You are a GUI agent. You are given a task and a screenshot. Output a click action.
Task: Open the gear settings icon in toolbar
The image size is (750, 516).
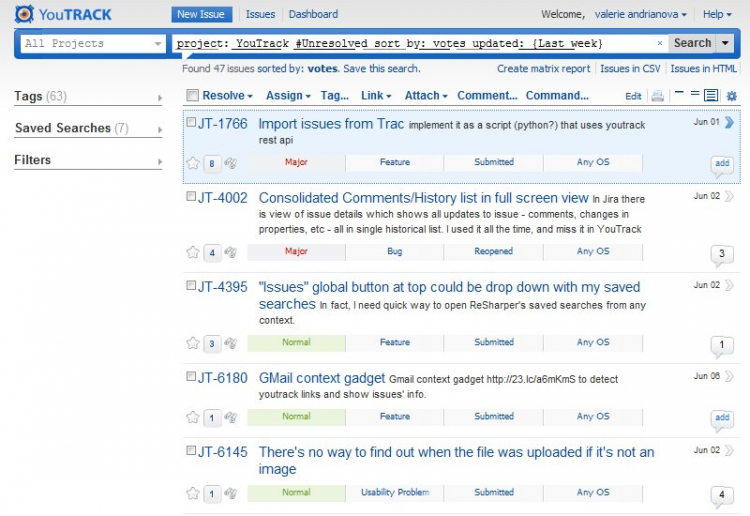732,96
